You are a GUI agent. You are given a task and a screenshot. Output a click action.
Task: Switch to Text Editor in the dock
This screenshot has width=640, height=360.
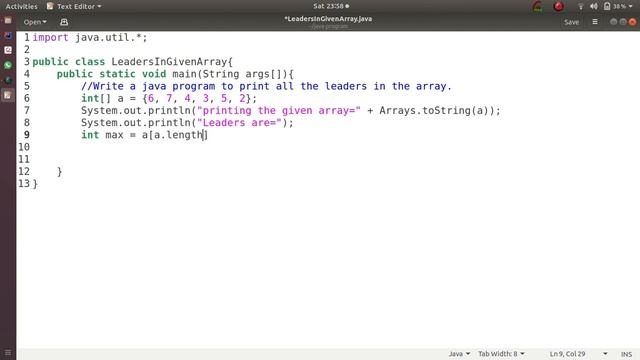pos(8,96)
